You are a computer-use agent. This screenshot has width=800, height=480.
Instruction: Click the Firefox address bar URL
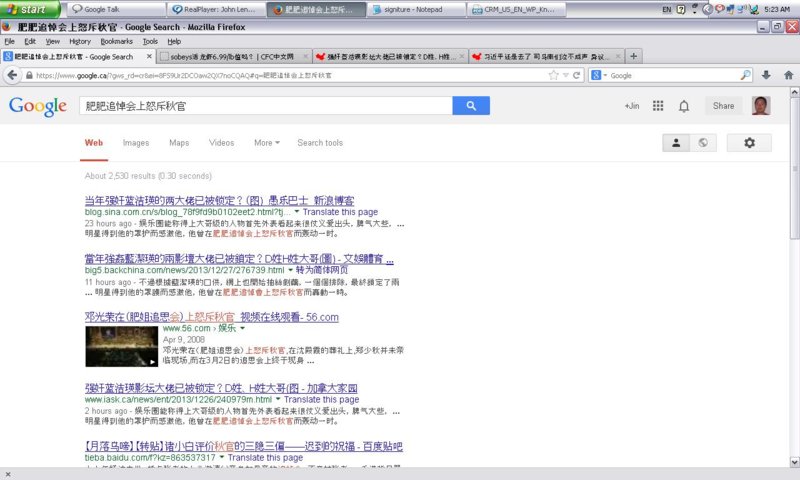(286, 75)
